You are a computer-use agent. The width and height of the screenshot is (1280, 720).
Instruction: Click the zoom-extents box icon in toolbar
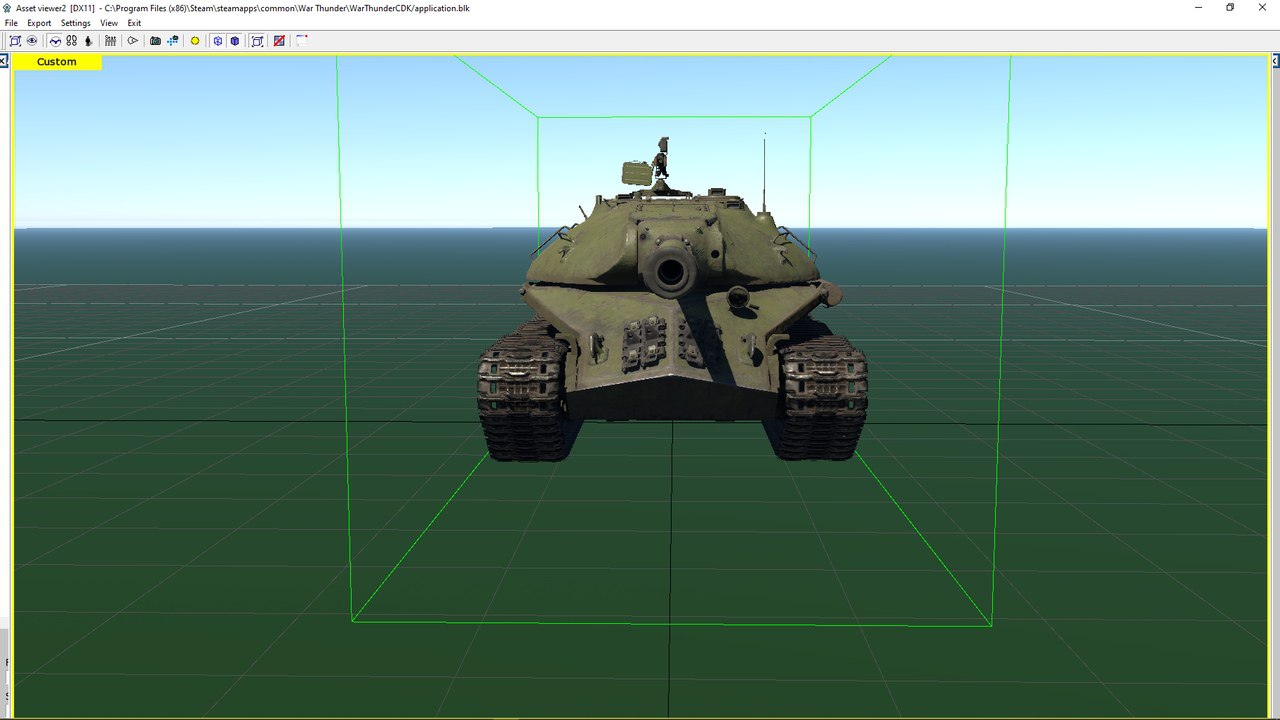pyautogui.click(x=15, y=41)
